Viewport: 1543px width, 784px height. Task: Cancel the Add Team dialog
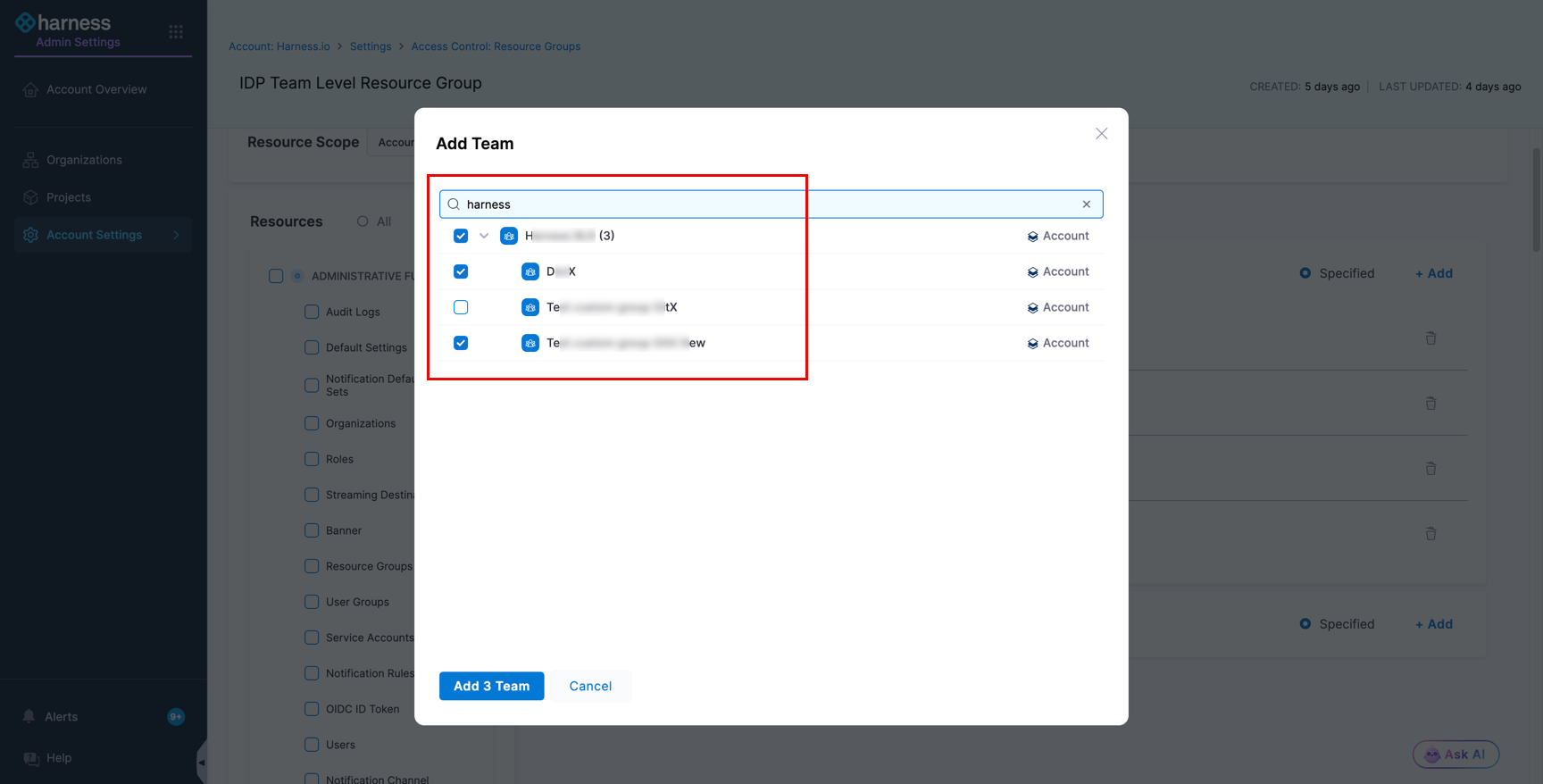click(x=591, y=686)
